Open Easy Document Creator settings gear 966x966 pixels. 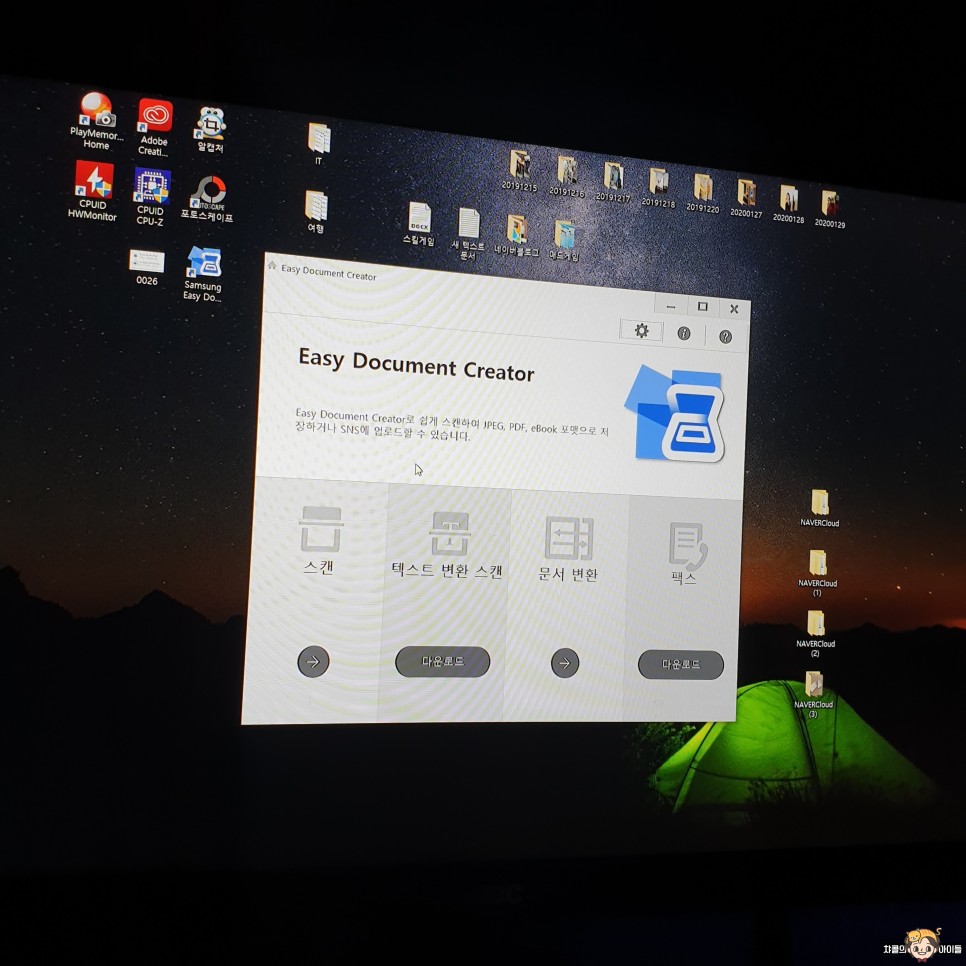[641, 331]
